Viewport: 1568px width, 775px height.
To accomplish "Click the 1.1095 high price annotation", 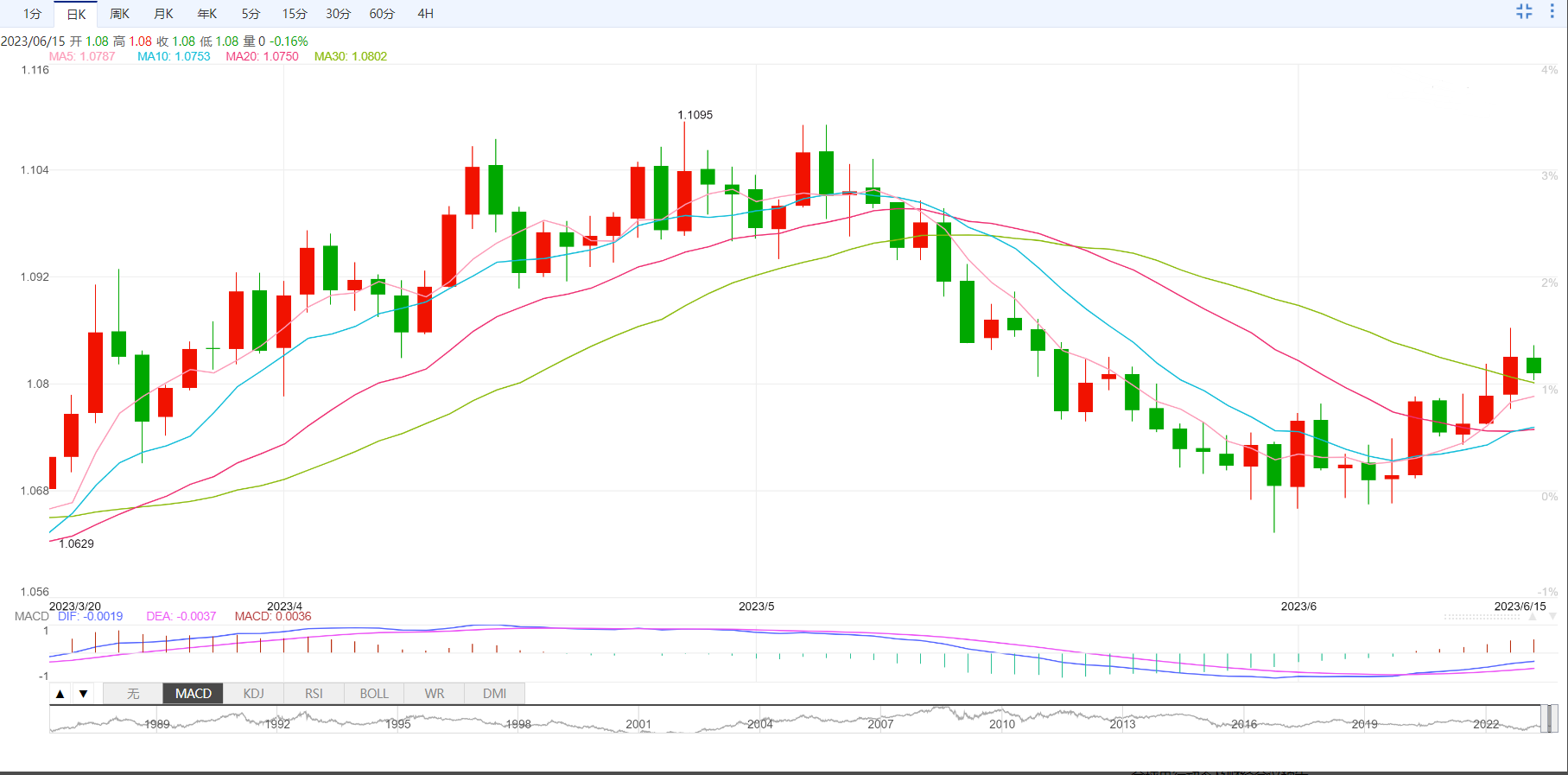I will pyautogui.click(x=695, y=115).
